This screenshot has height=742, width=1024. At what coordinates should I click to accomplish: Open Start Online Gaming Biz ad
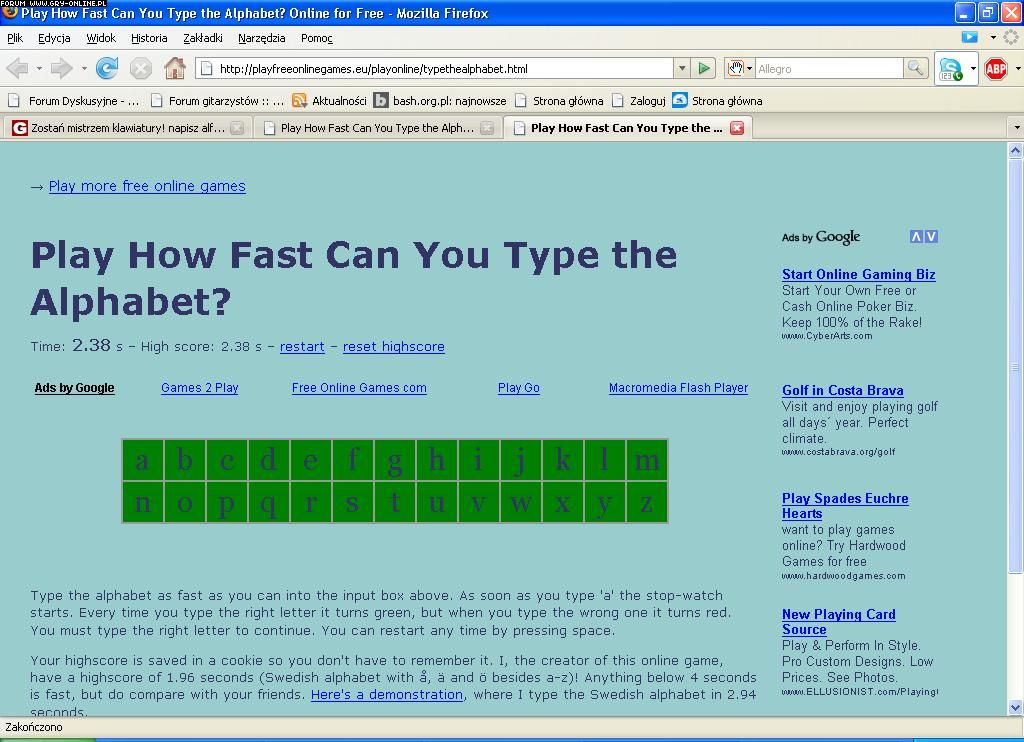[x=859, y=274]
